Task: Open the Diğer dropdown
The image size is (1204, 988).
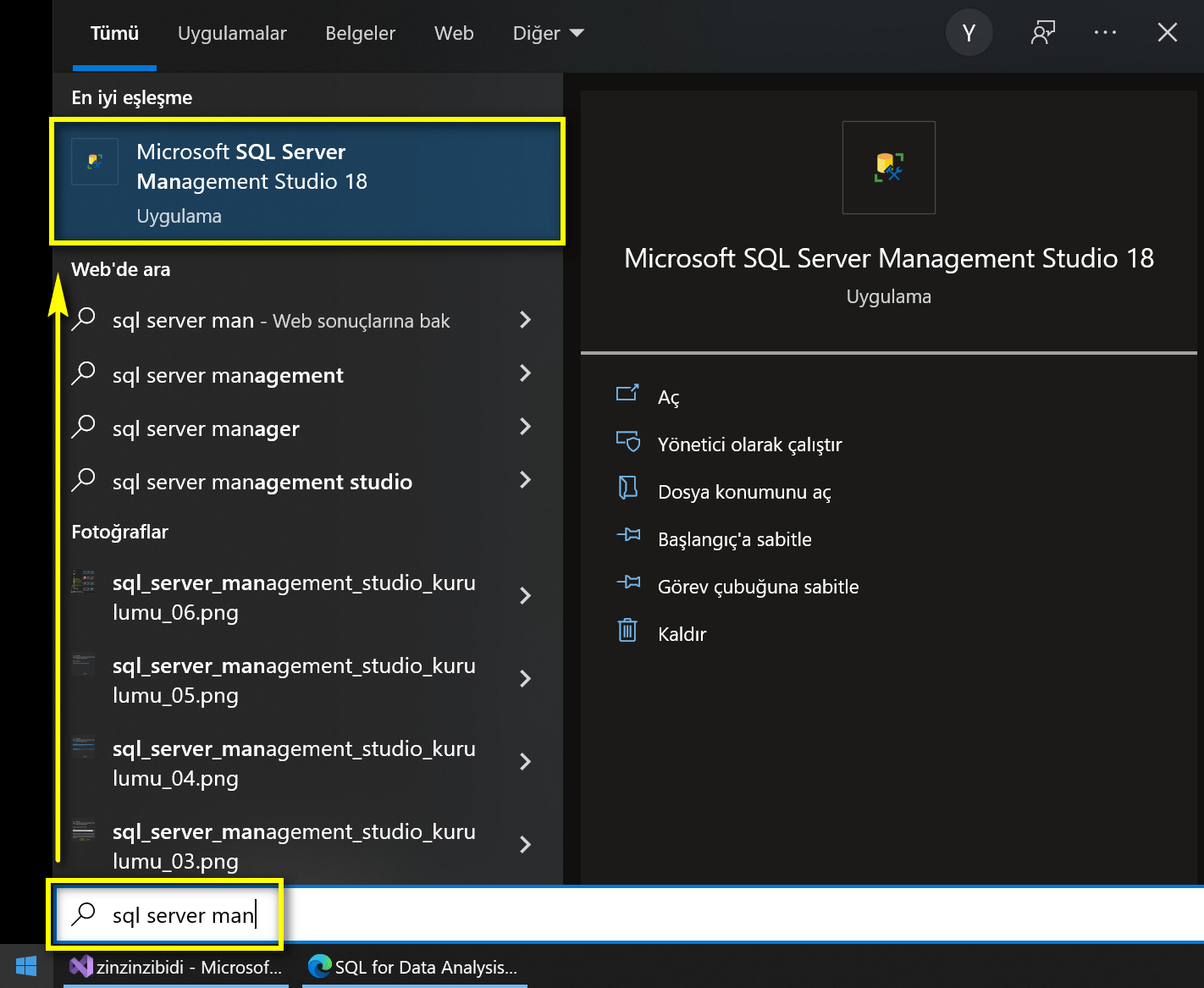Action: (549, 33)
